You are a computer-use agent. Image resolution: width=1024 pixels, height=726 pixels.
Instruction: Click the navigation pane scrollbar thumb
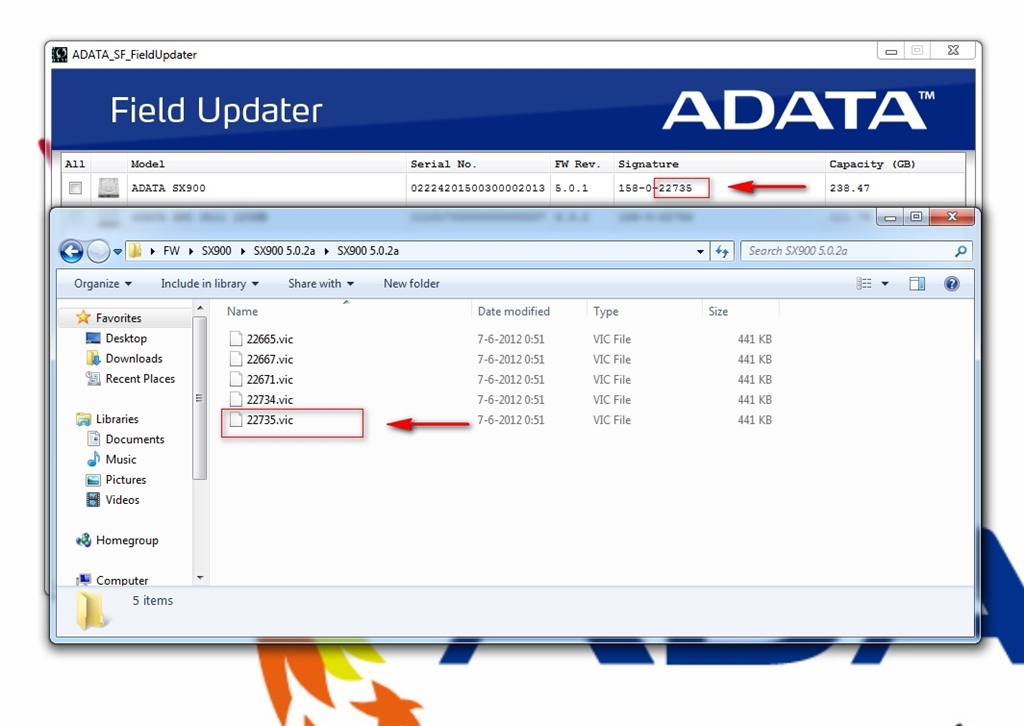(200, 398)
